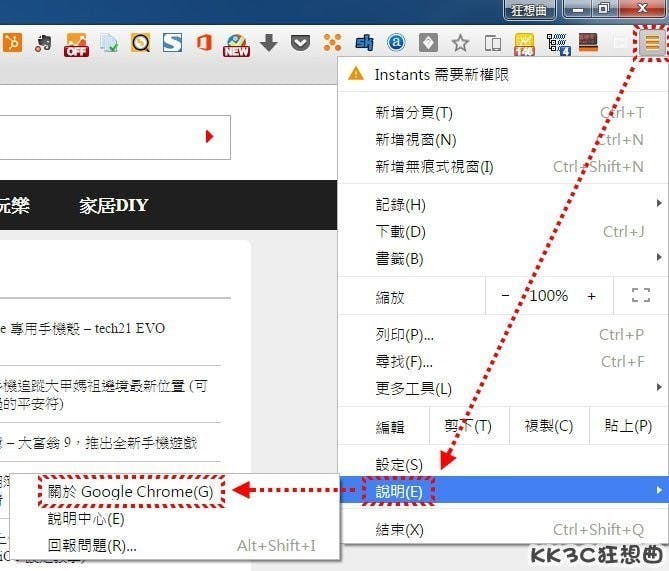Expand the 記錄(H) history submenu arrow
Image resolution: width=669 pixels, height=571 pixels.
[659, 204]
